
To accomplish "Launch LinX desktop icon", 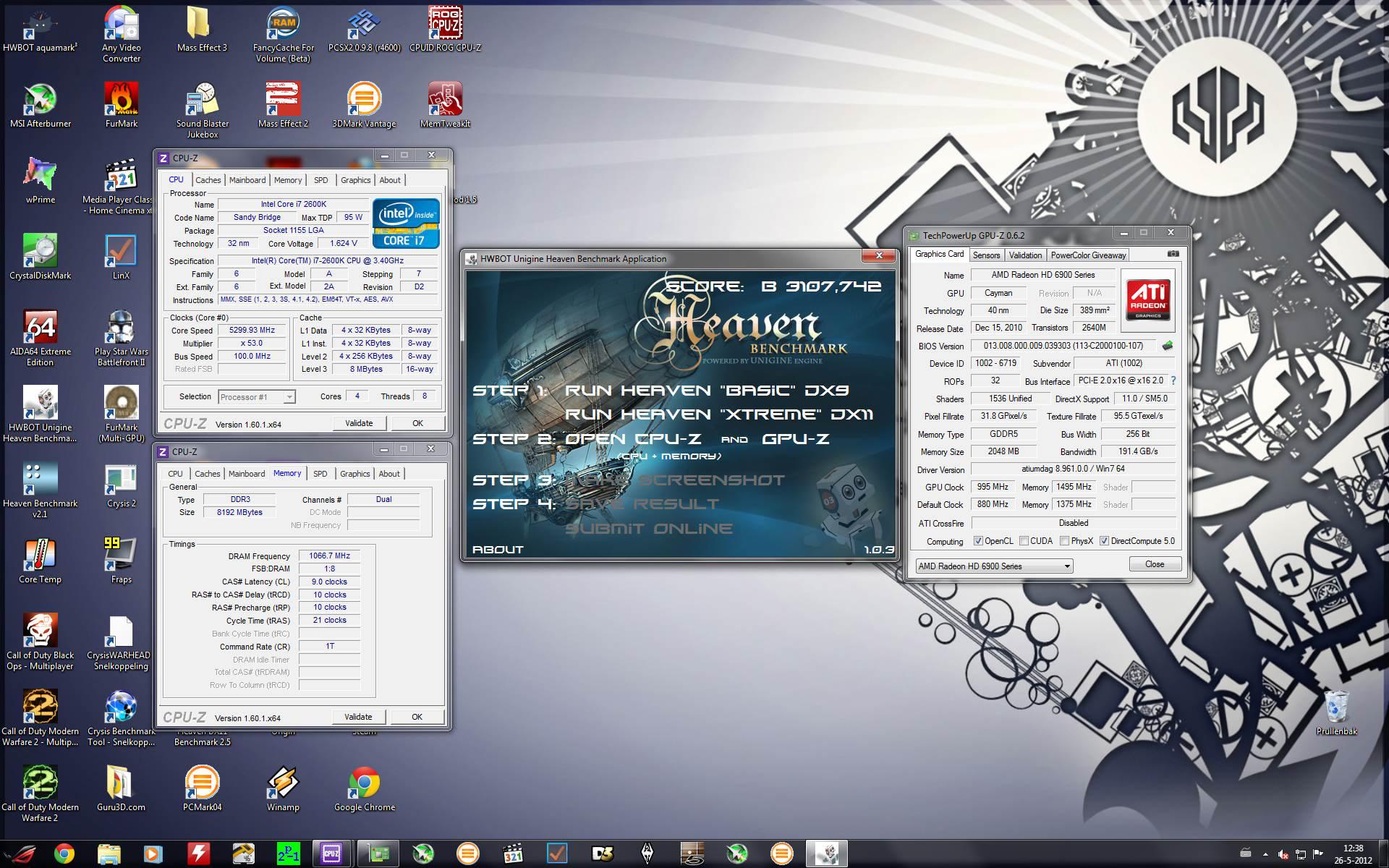I will pos(122,257).
